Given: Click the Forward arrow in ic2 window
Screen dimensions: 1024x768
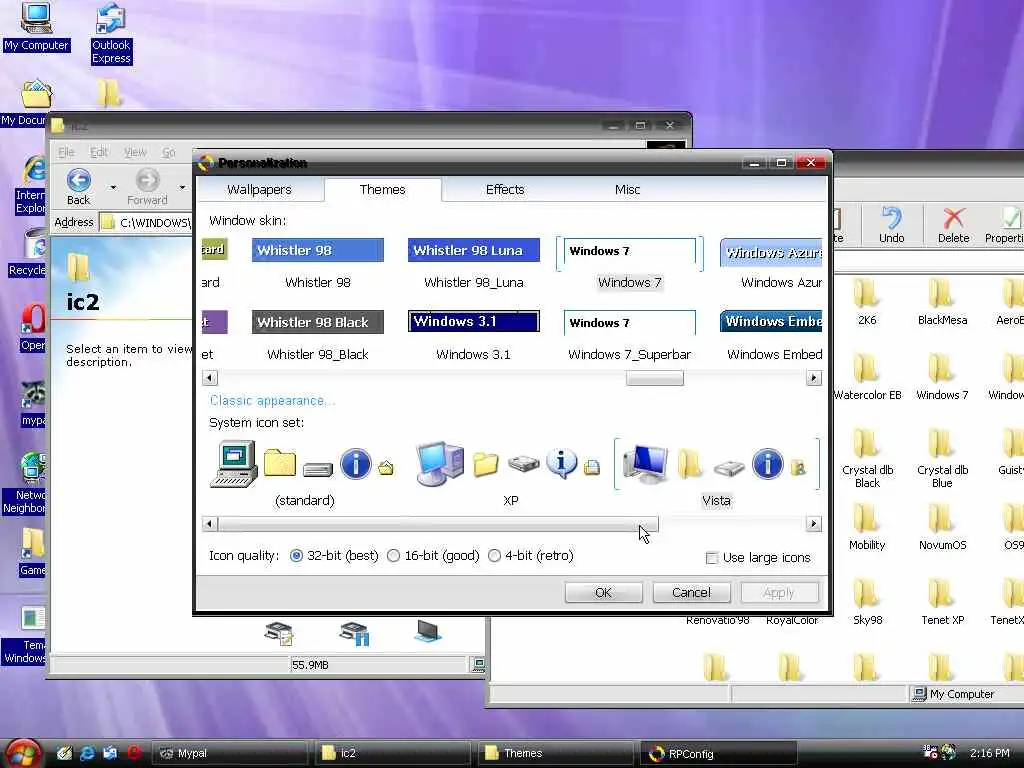Looking at the screenshot, I should pyautogui.click(x=147, y=186).
